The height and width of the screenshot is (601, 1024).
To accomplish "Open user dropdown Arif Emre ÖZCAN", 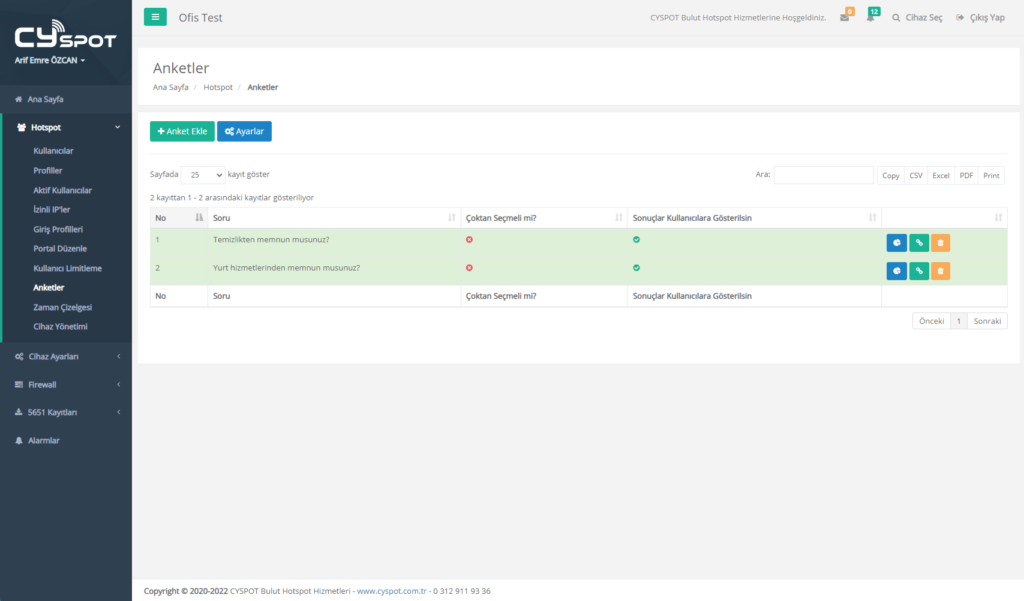I will point(50,60).
